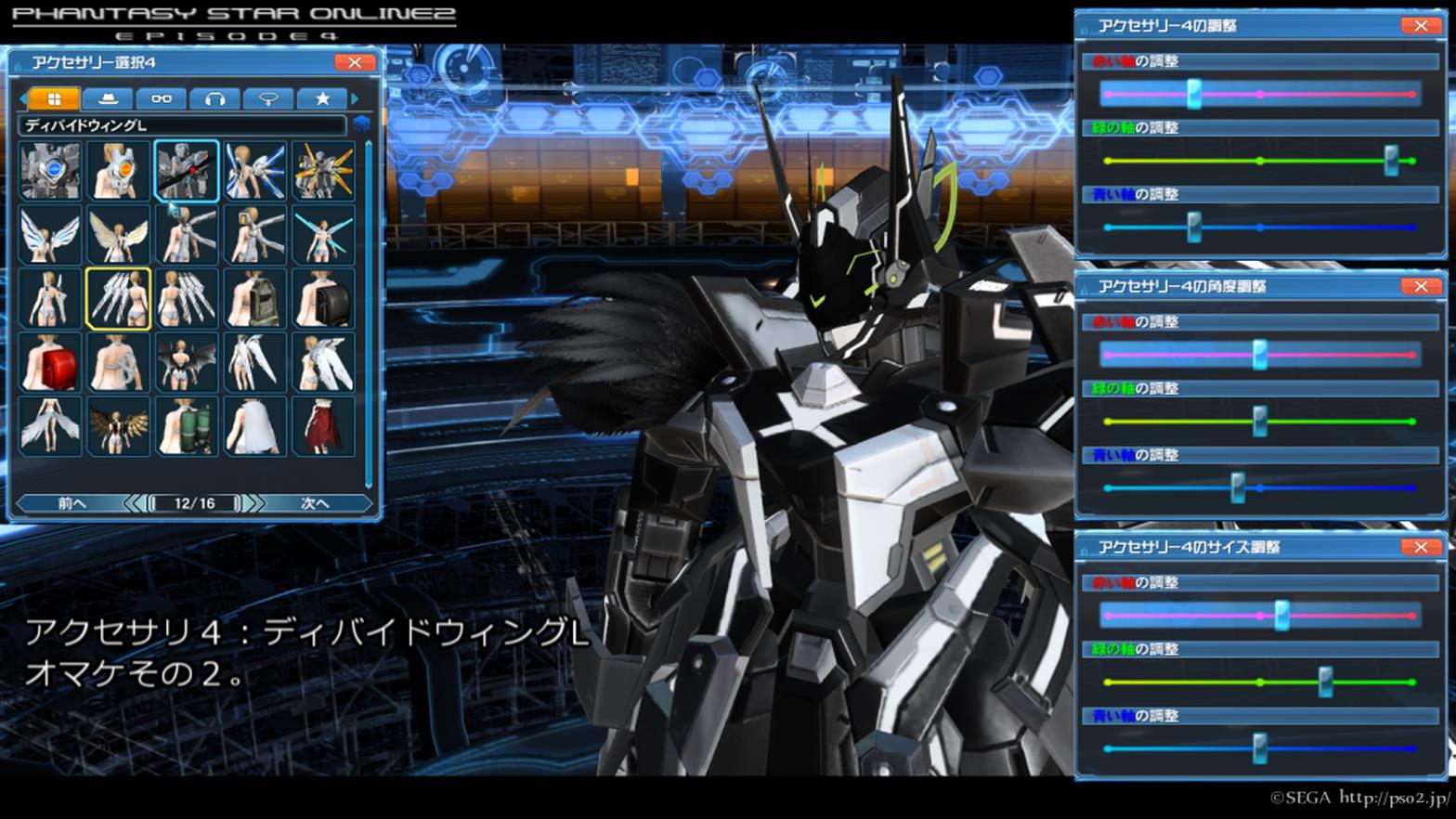Switch to the hat accessory tab
1456x819 pixels.
[x=108, y=98]
